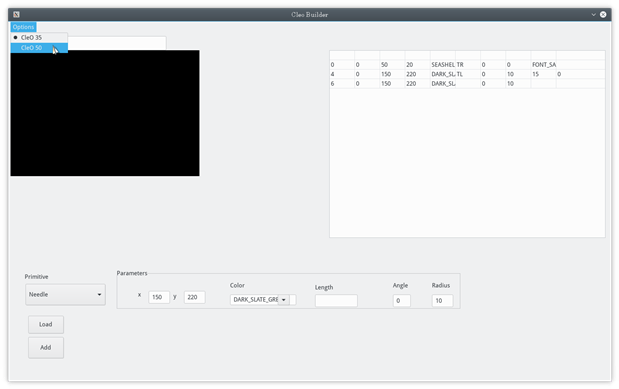Focus the Radius input field
Viewport: 619px width, 389px height.
[x=442, y=301]
